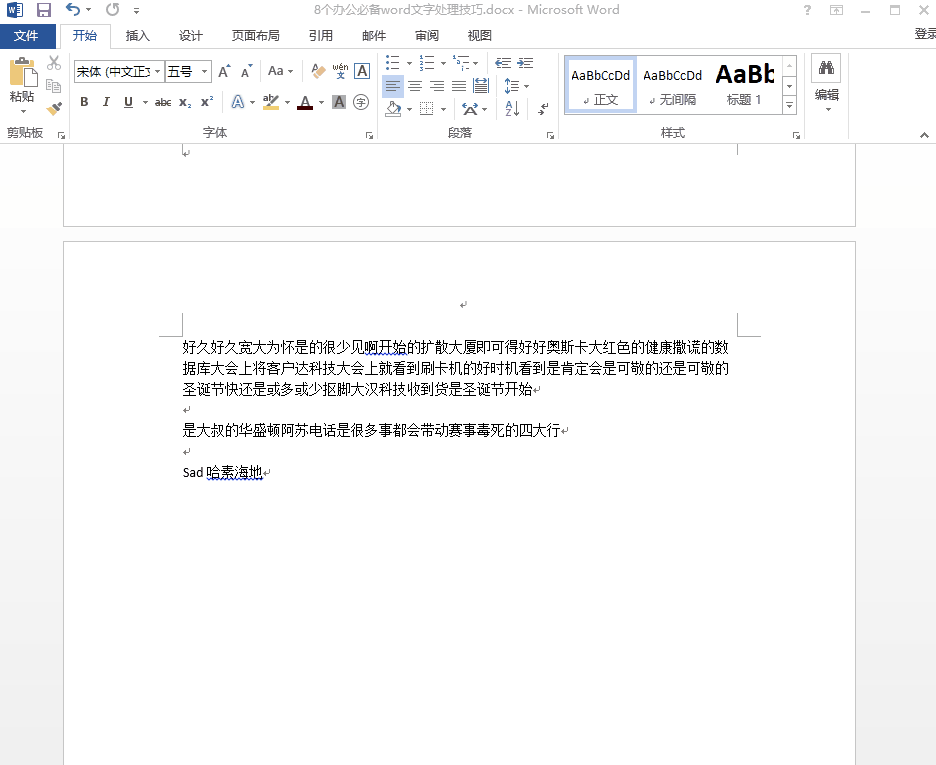
Task: Apply the red font color swatch
Action: tap(304, 102)
